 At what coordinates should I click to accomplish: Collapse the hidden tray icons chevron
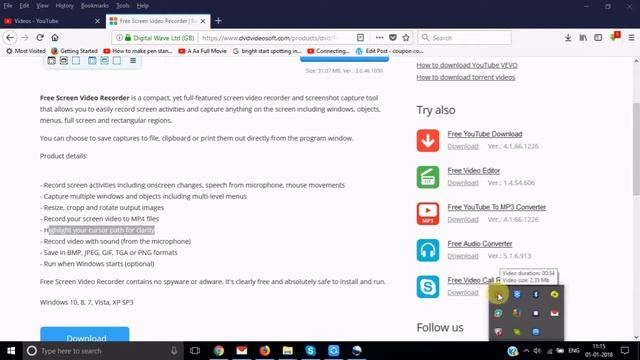tap(527, 351)
